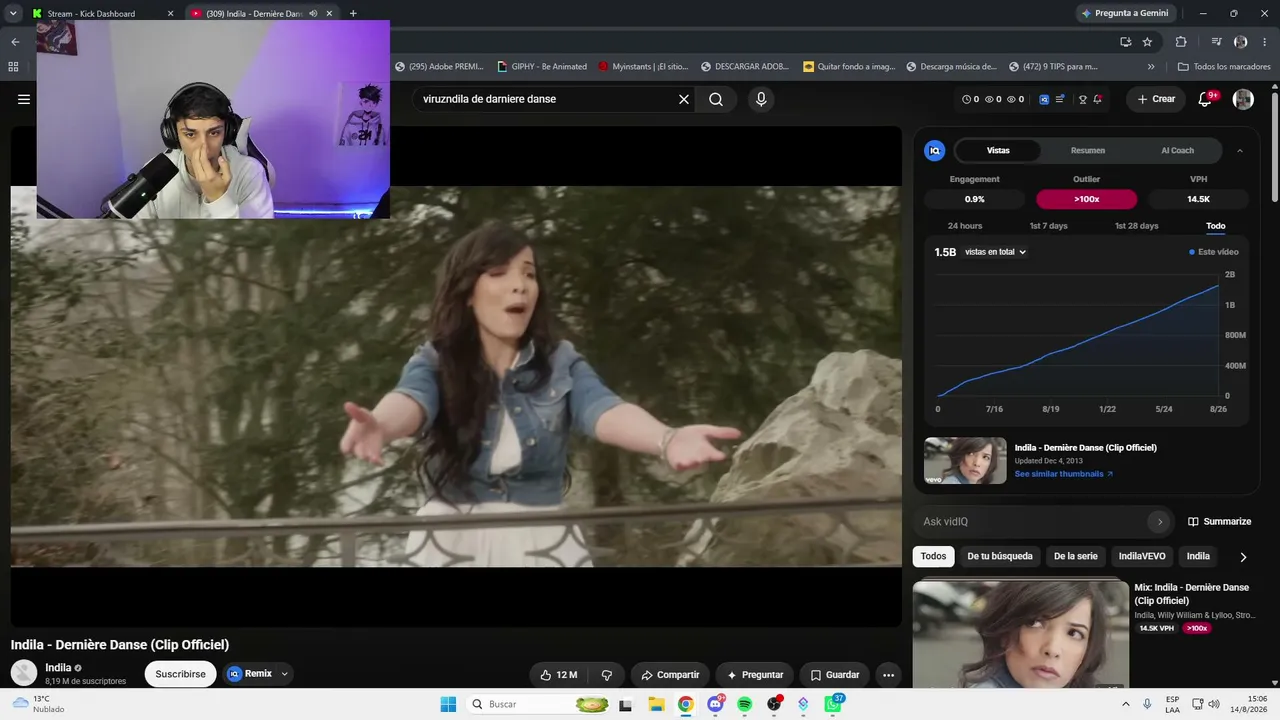Click the Summarize button

click(1219, 522)
